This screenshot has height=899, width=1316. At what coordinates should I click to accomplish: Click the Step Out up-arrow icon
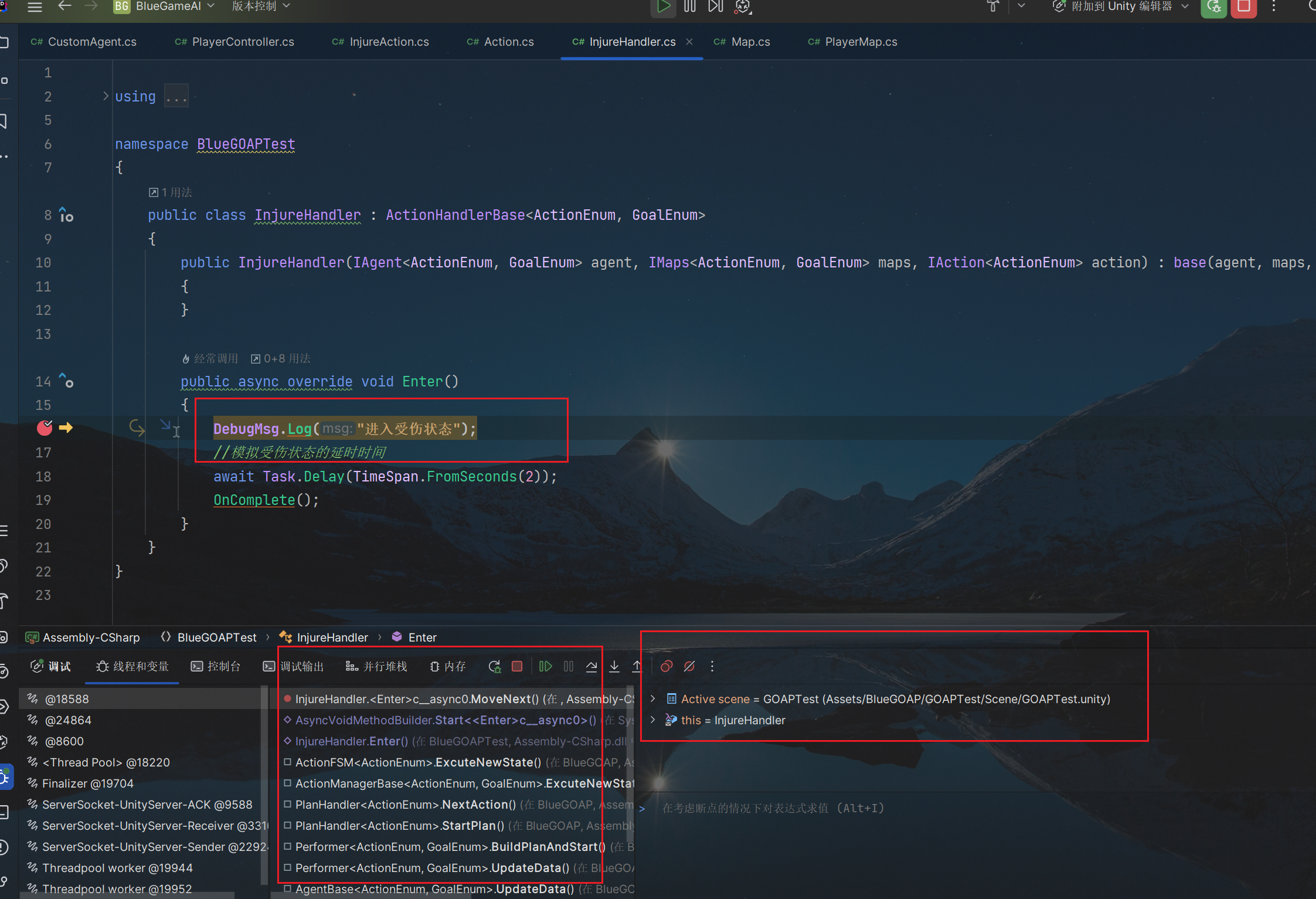tap(637, 666)
